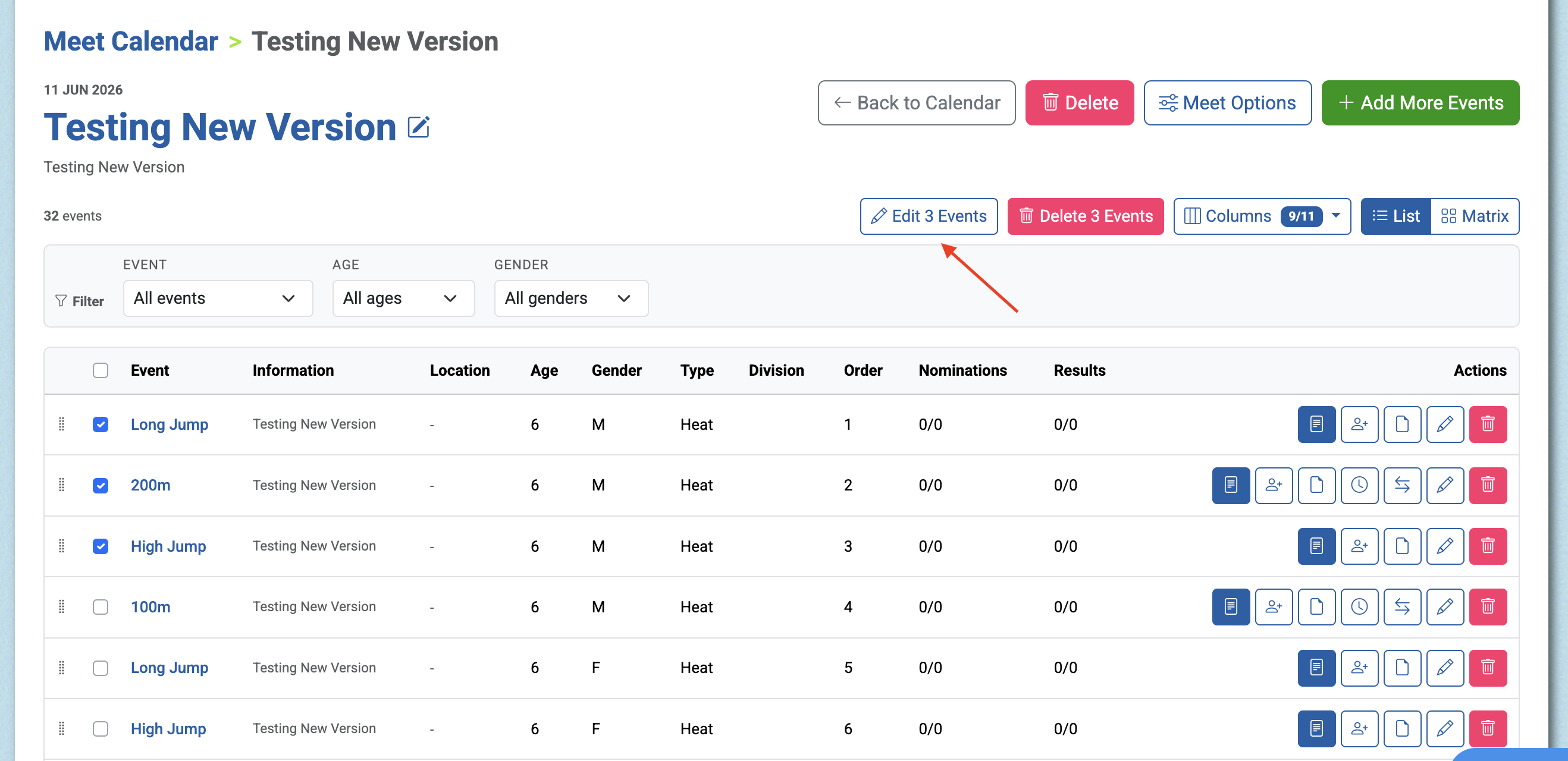
Task: Grab drag handle of 100m row
Action: [61, 606]
